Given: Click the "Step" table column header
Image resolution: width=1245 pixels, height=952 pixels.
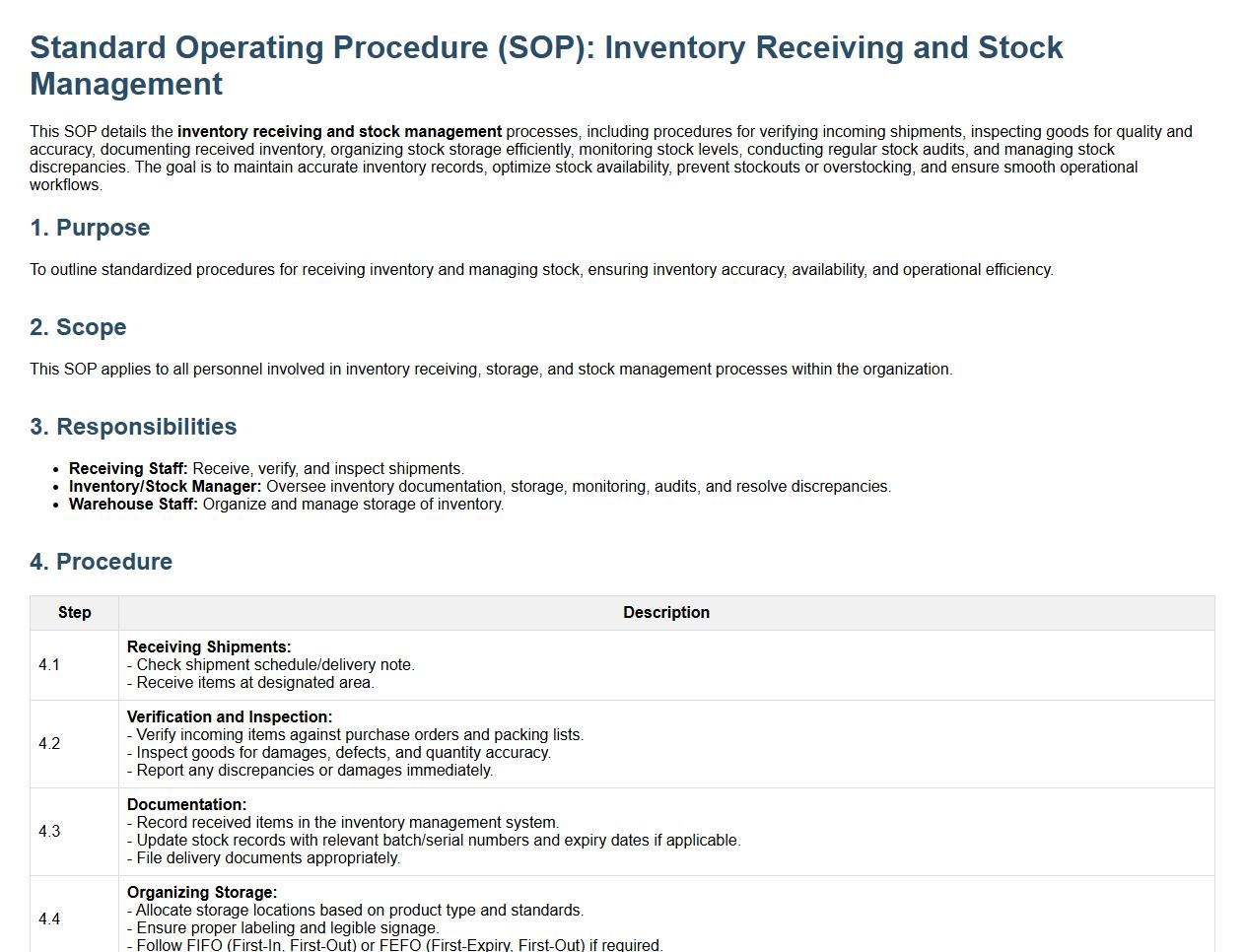Looking at the screenshot, I should [x=74, y=613].
